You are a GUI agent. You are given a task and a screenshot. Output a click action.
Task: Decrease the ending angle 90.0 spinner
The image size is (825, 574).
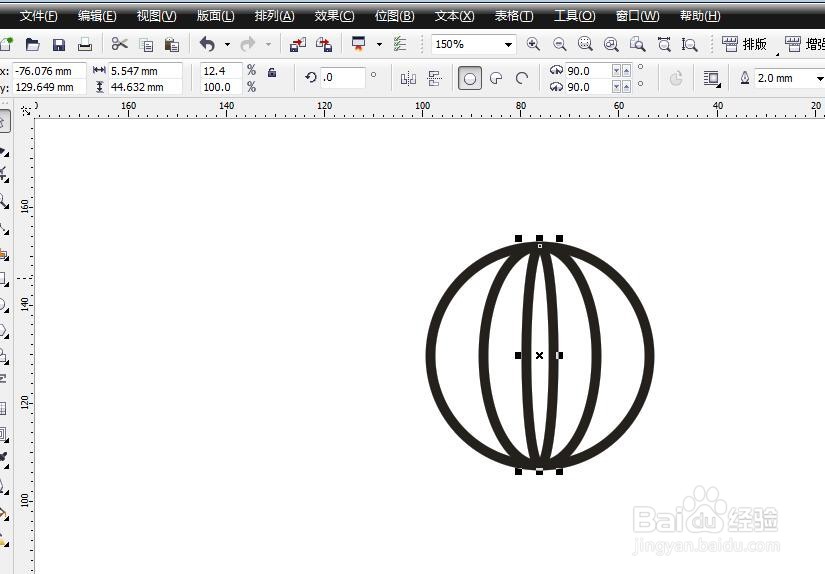coord(616,87)
